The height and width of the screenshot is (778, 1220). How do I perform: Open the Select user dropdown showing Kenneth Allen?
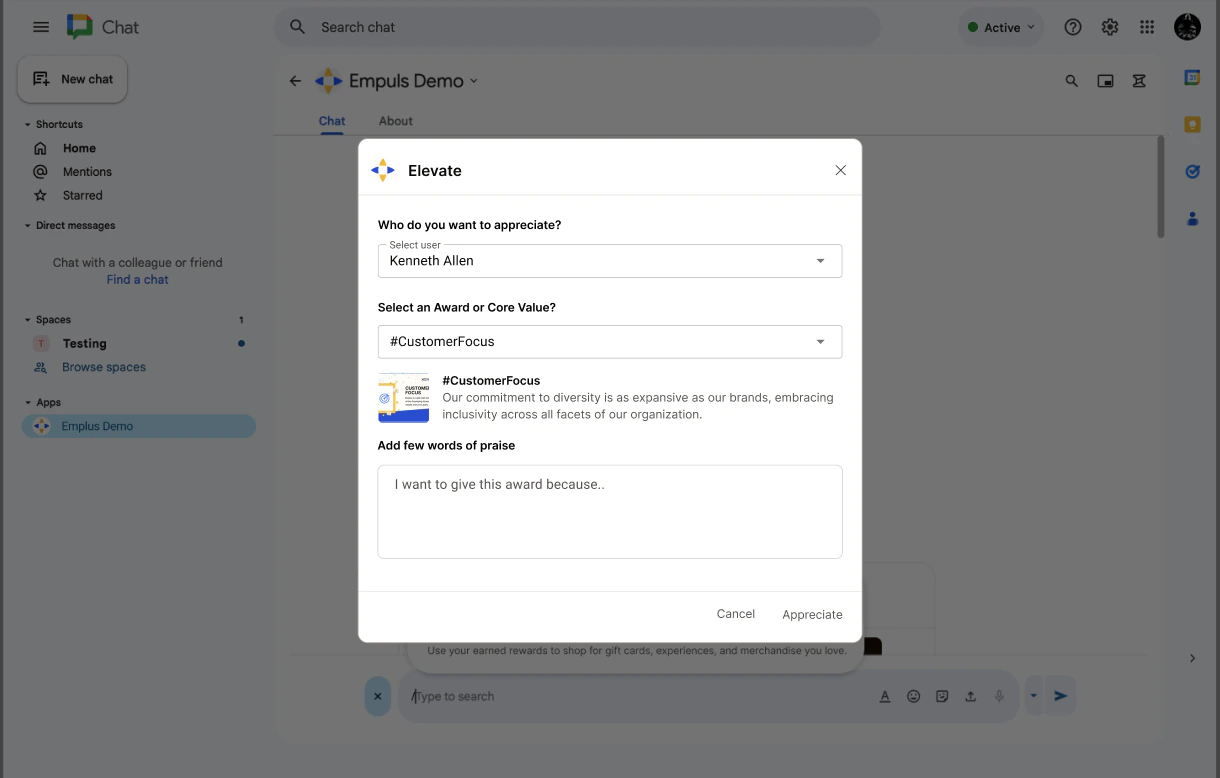click(x=610, y=261)
